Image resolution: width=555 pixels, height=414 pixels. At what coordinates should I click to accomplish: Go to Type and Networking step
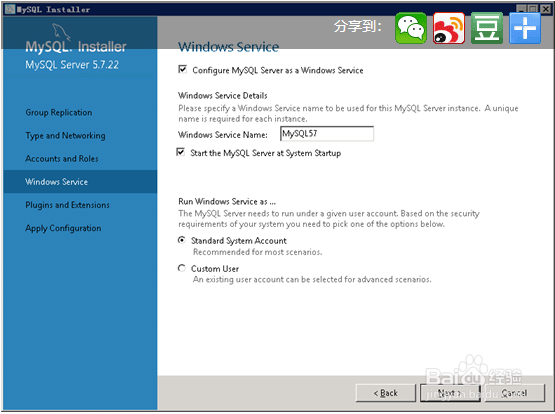[x=65, y=136]
